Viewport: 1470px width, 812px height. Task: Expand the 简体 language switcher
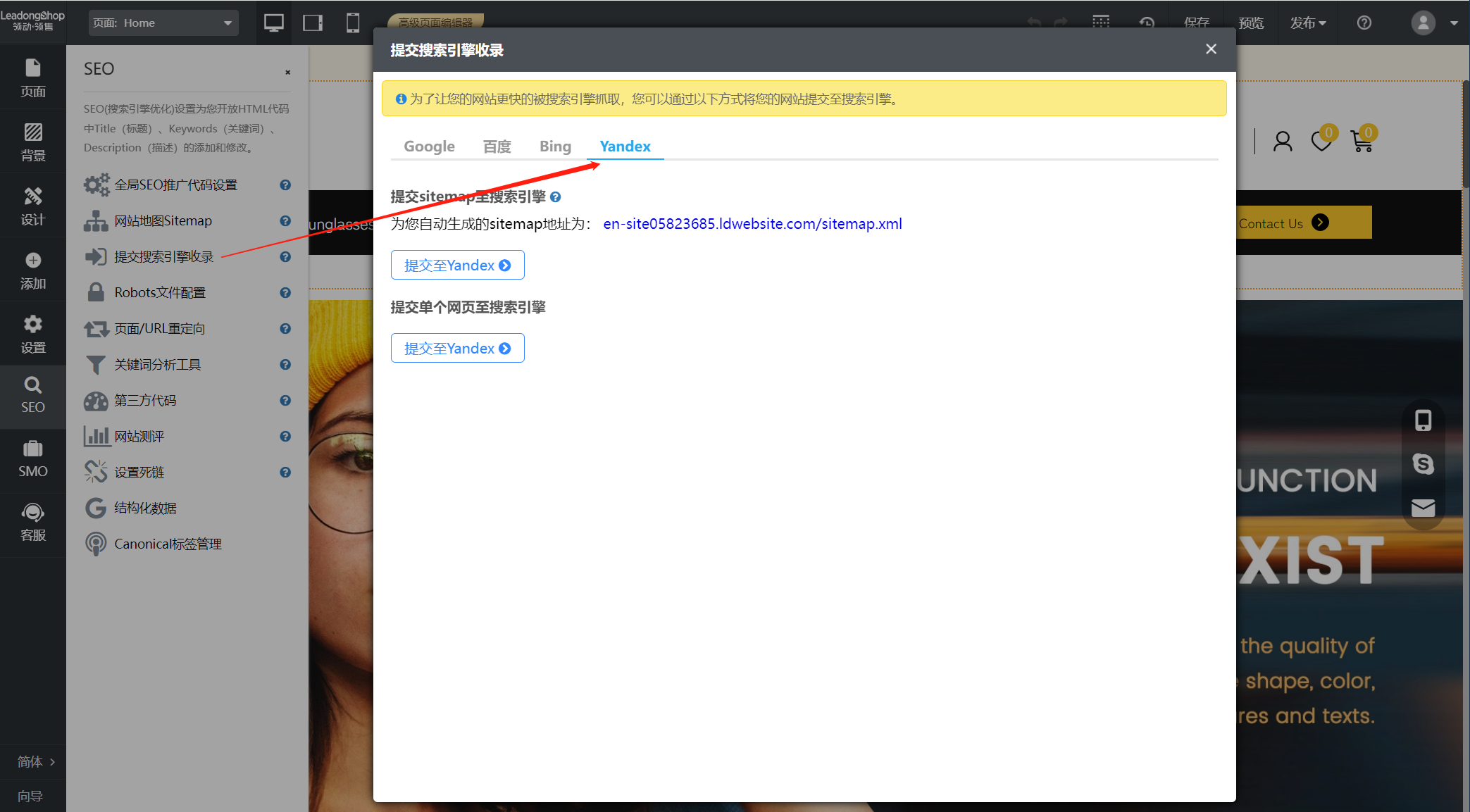tap(35, 761)
